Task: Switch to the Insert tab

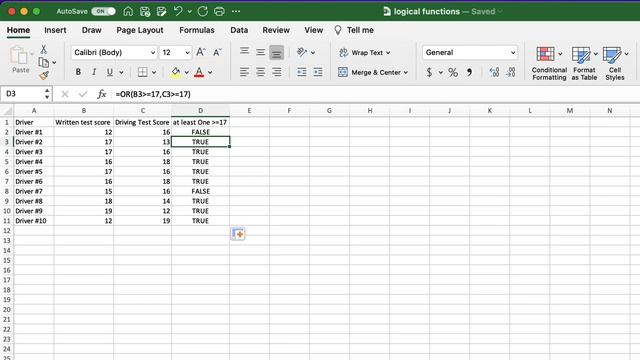Action: coord(55,30)
